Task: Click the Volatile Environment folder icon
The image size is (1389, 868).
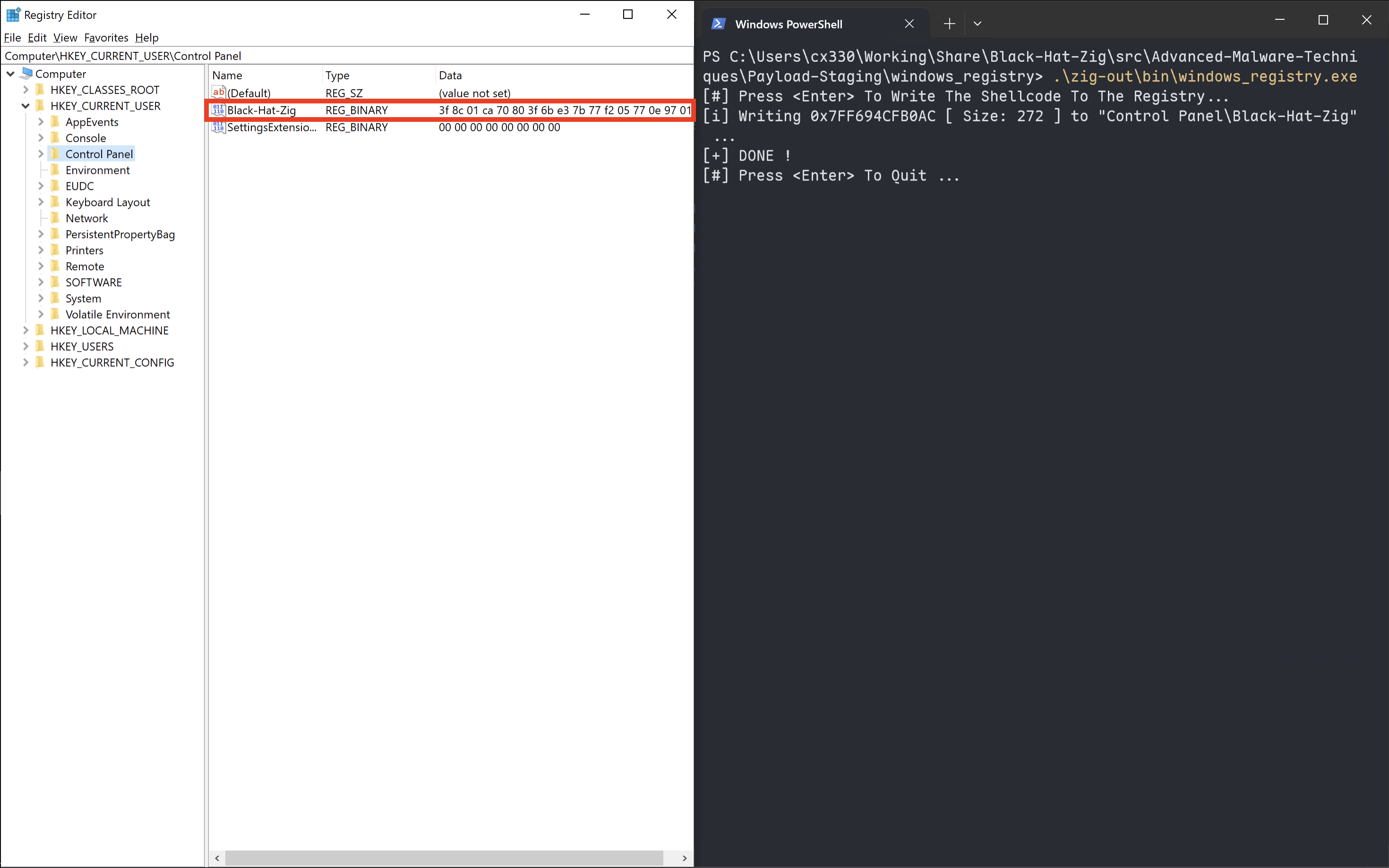Action: [55, 315]
